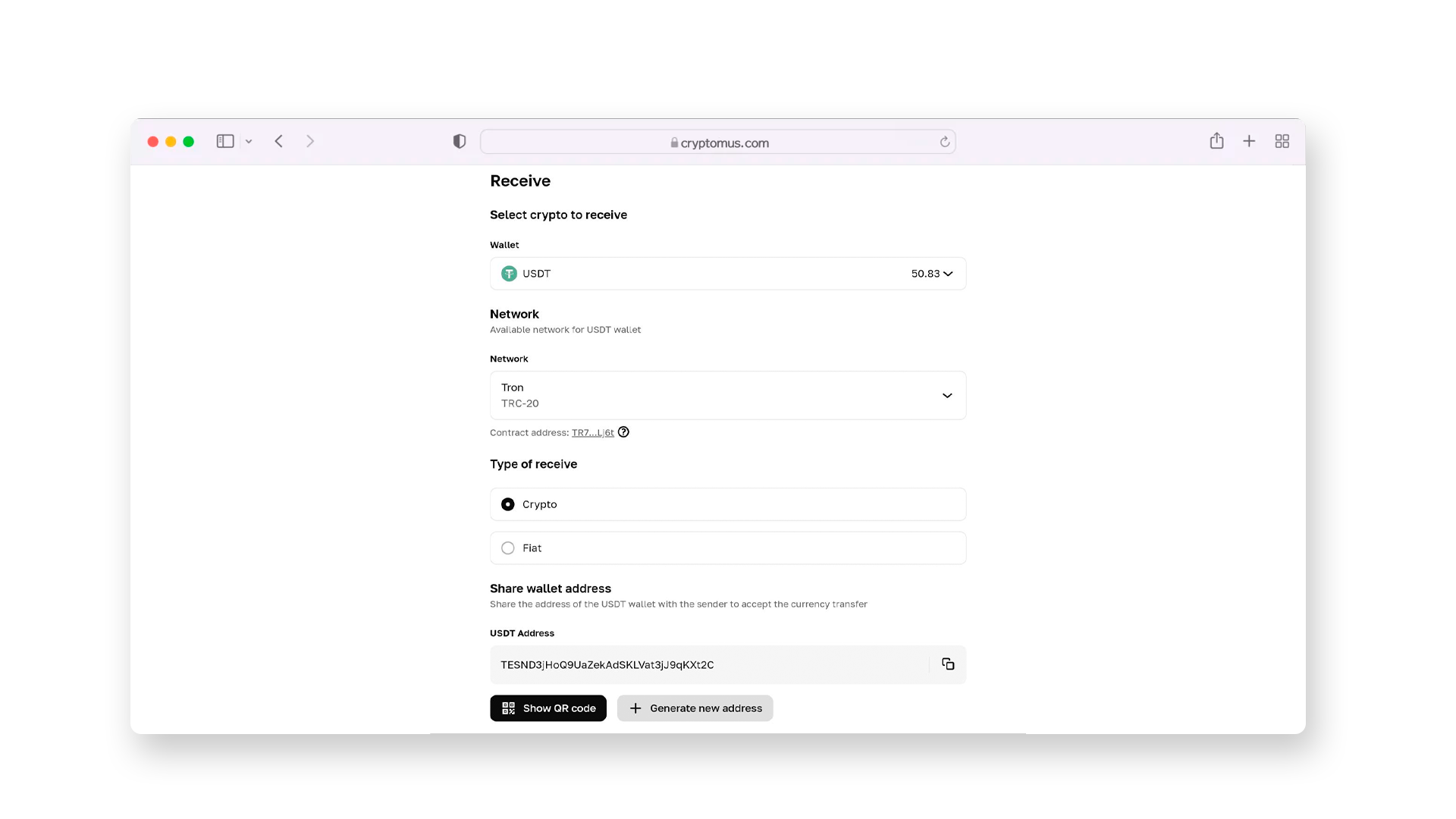The width and height of the screenshot is (1456, 819).
Task: Copy the USDT wallet address
Action: click(x=948, y=664)
